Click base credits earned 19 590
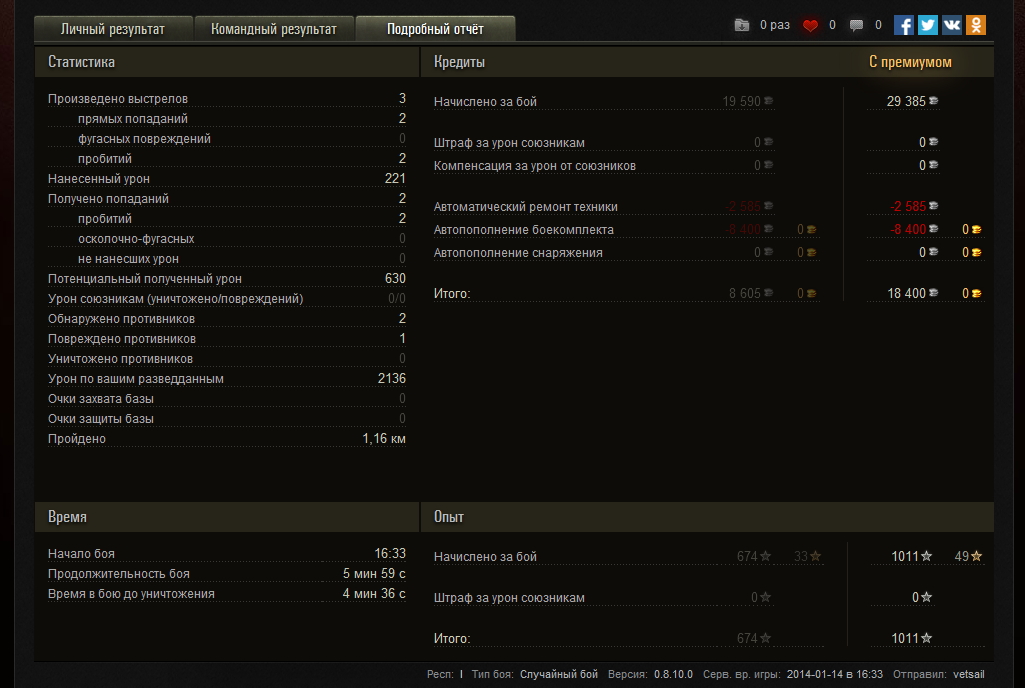The height and width of the screenshot is (688, 1025). pyautogui.click(x=741, y=101)
